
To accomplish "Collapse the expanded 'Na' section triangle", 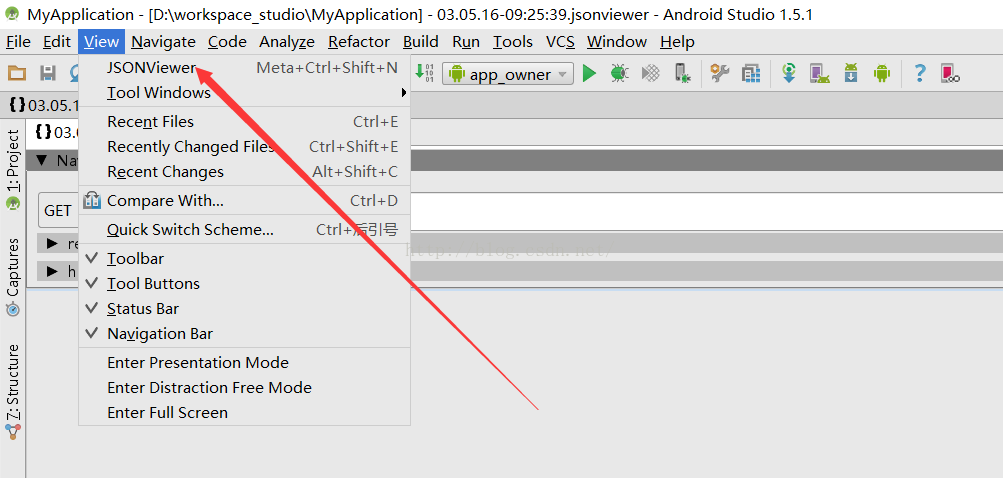I will [42, 160].
